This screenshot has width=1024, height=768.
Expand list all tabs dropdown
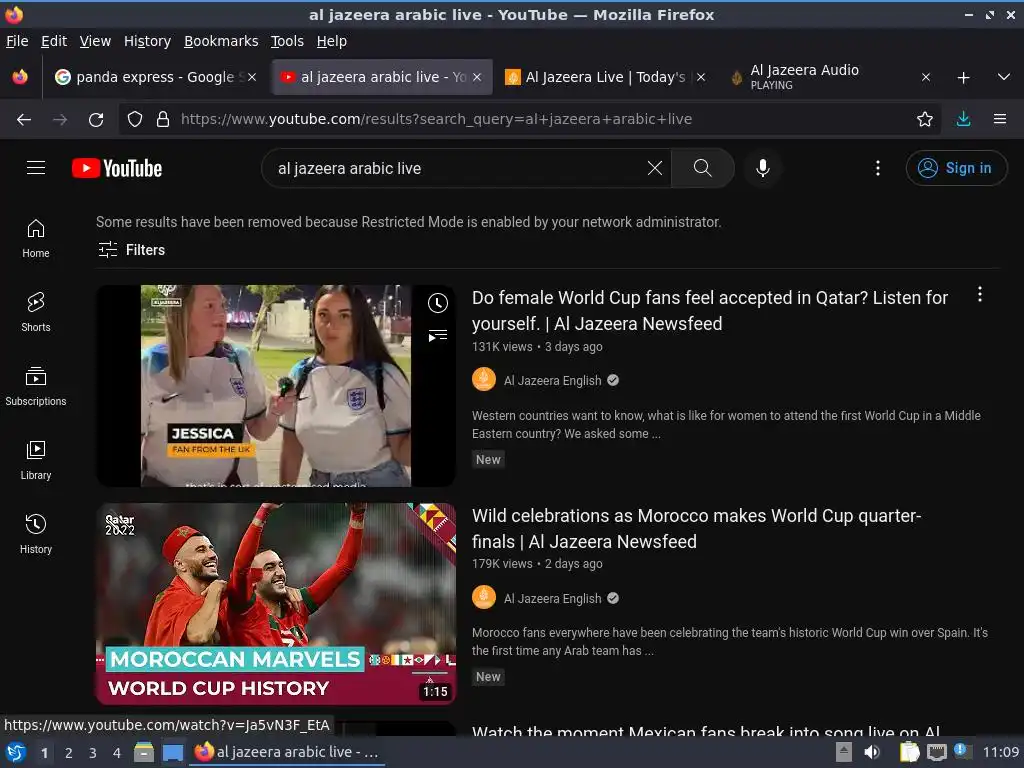(1004, 78)
